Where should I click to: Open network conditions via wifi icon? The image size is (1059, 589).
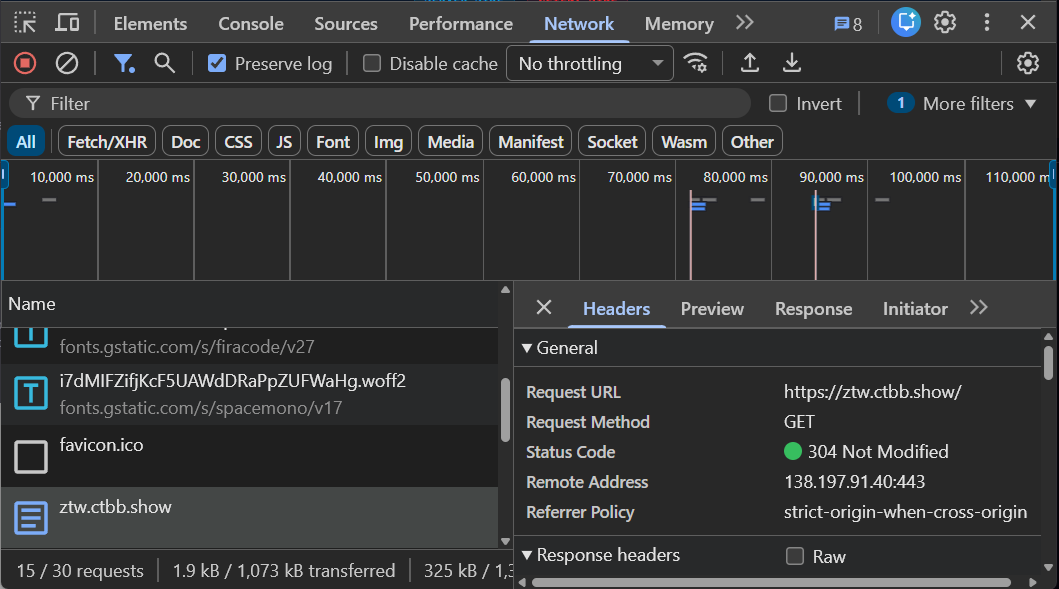click(x=697, y=63)
